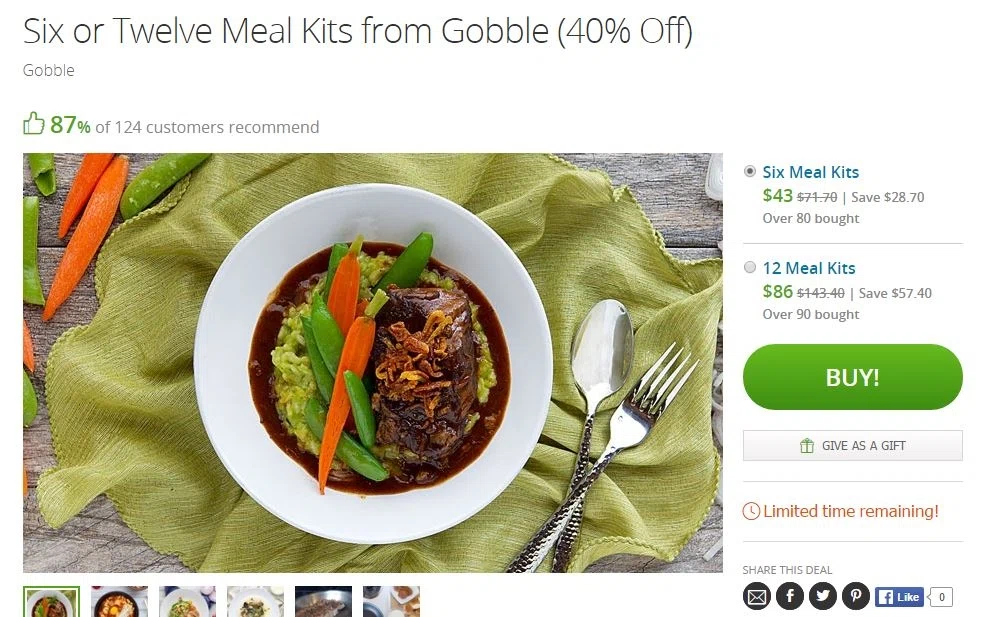Click the main braised beef dish image
This screenshot has height=617, width=995.
pyautogui.click(x=372, y=362)
